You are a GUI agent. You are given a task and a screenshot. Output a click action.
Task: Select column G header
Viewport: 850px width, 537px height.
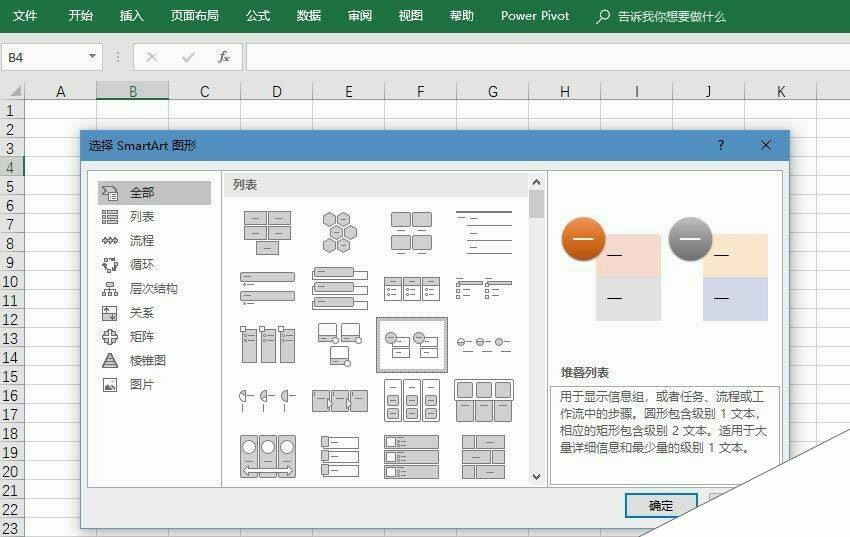point(492,91)
